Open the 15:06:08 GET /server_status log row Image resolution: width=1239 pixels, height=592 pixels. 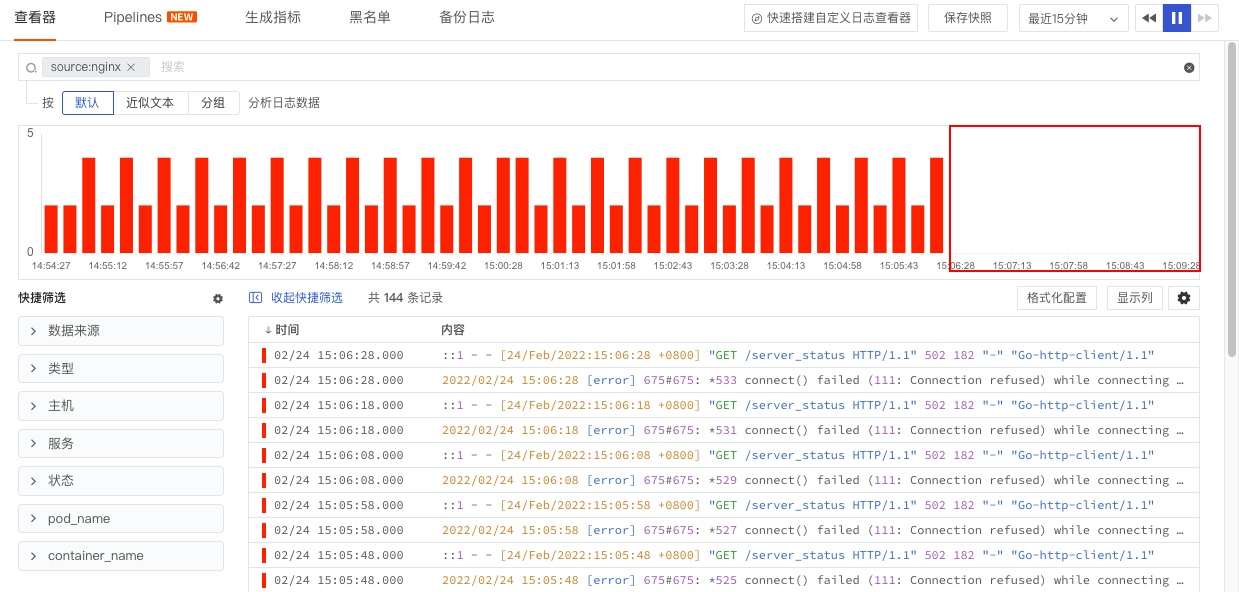724,455
